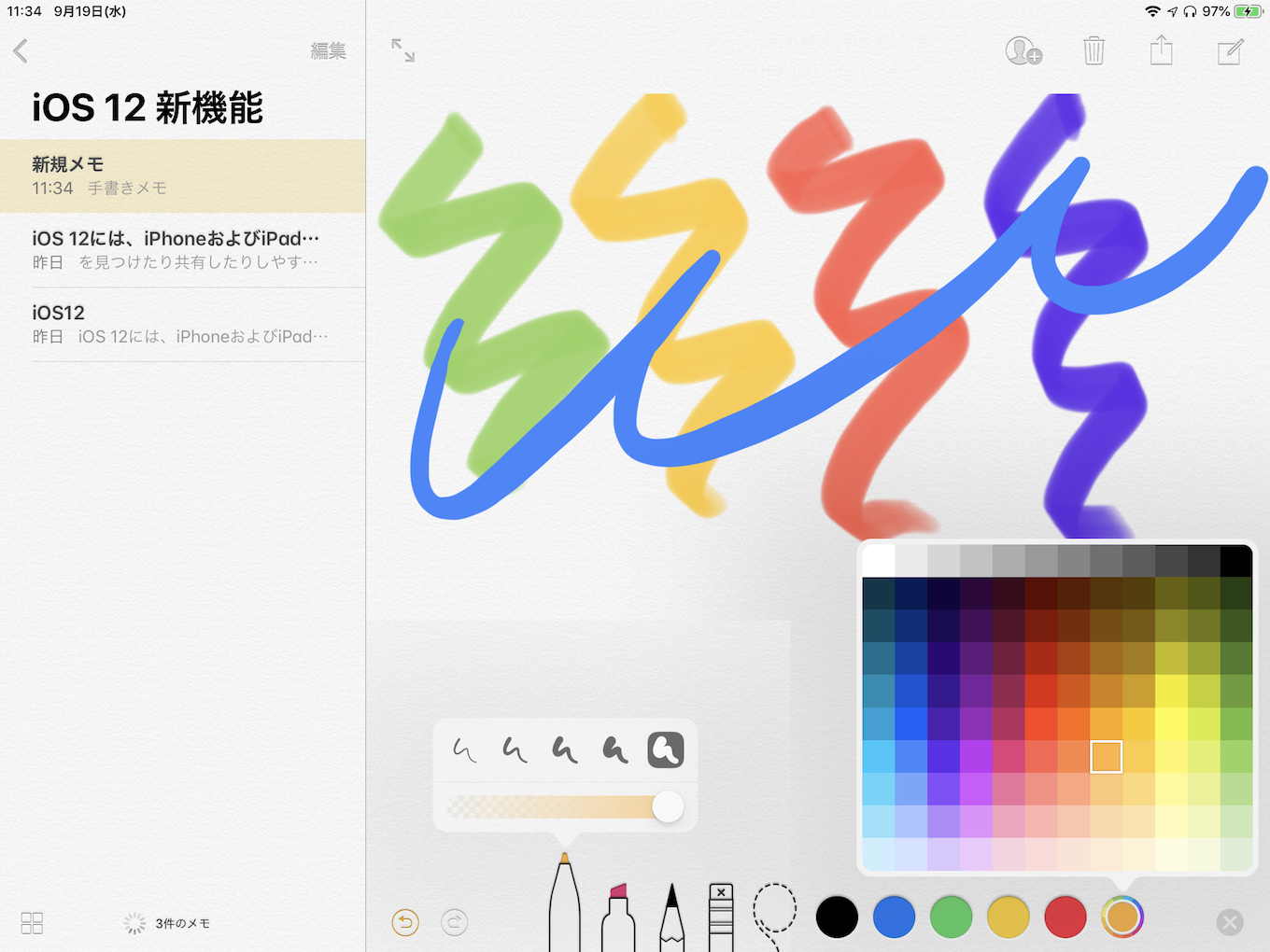Choose the green color swatch
This screenshot has width=1270, height=952.
click(951, 917)
